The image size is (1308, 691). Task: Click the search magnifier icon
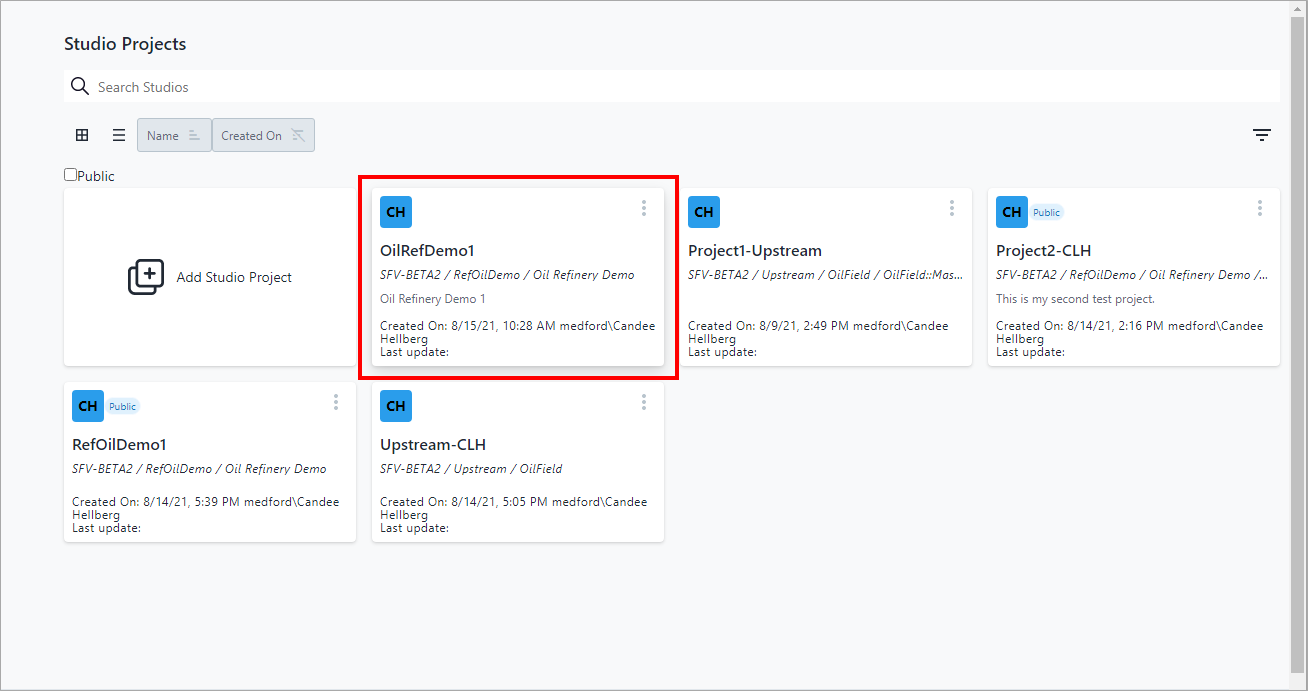click(x=80, y=87)
